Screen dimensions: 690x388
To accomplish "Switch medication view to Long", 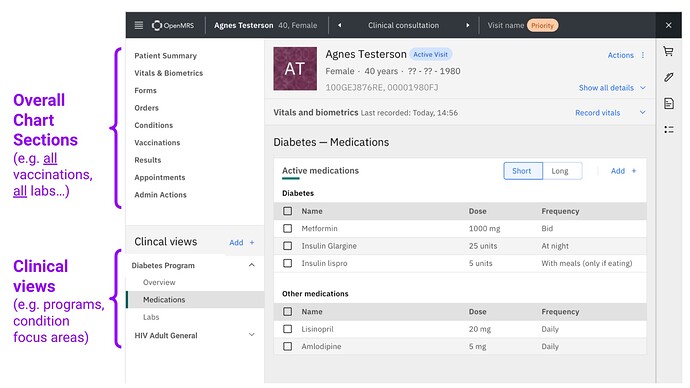I will point(562,171).
